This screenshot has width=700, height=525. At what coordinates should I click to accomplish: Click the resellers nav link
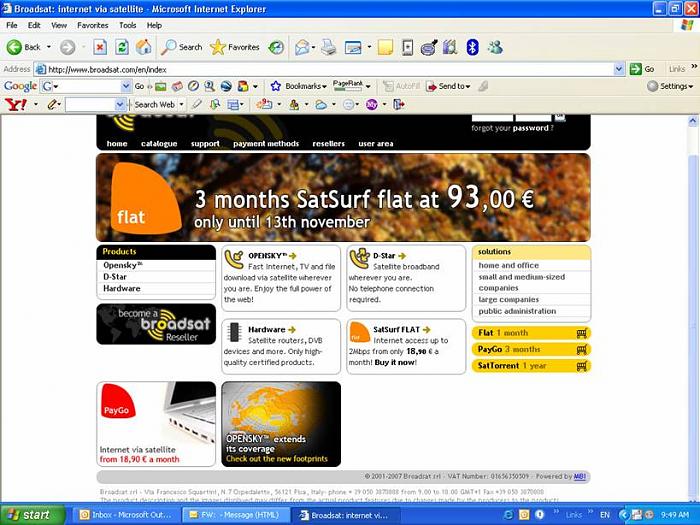[x=329, y=144]
